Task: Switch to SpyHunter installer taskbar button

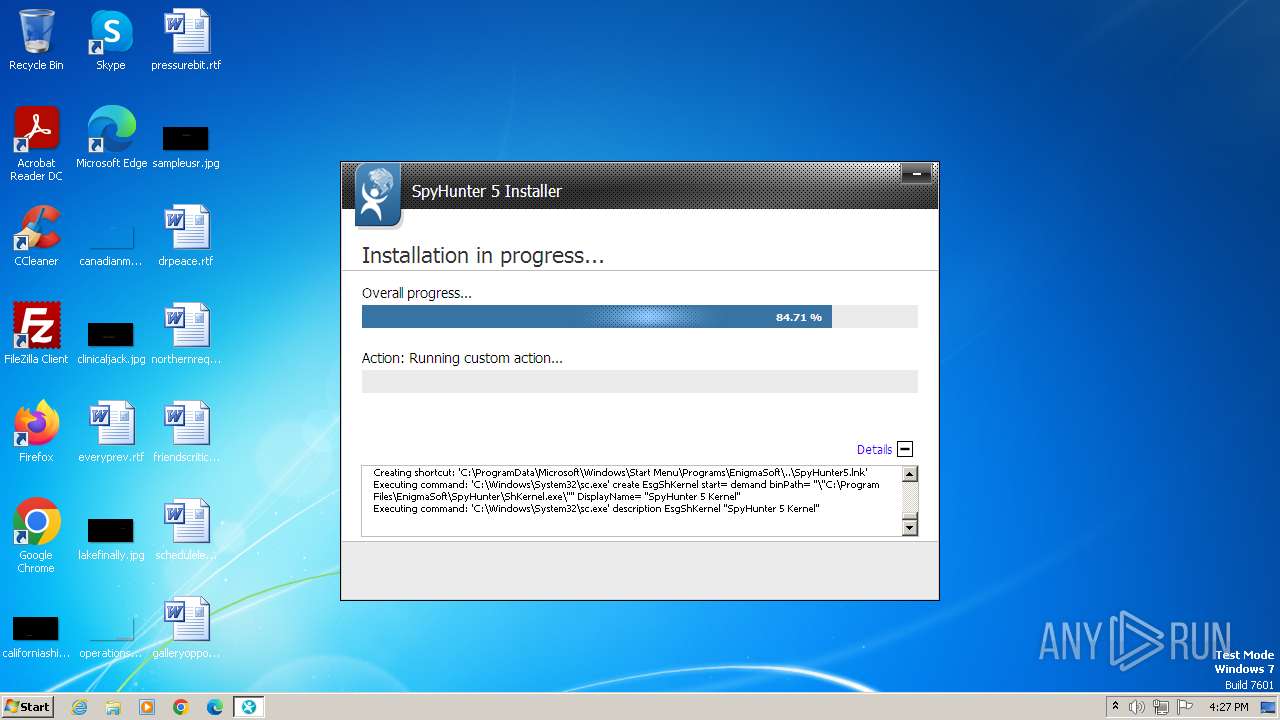Action: [248, 707]
